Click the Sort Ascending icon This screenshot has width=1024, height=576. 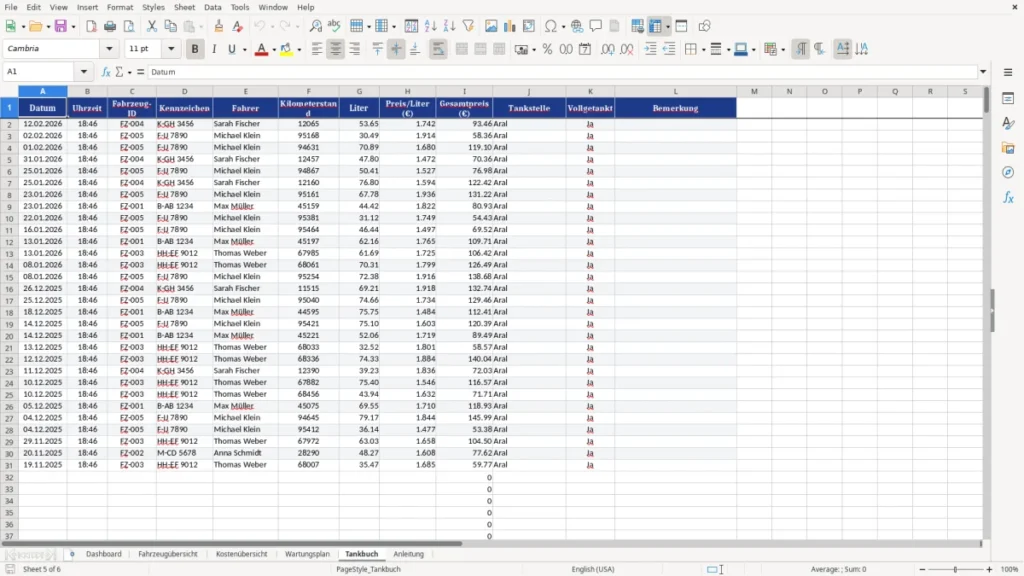(x=430, y=26)
